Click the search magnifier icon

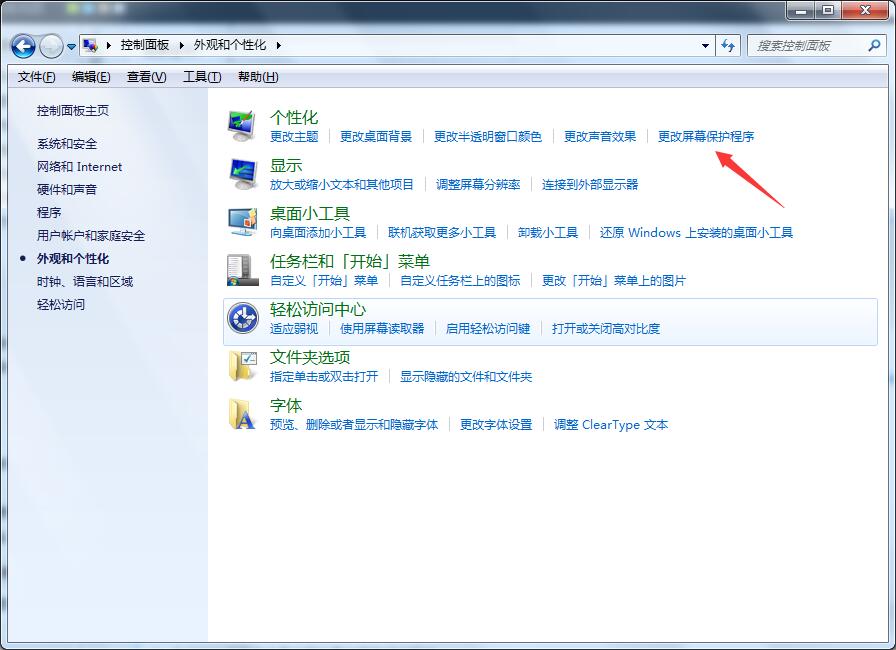874,45
